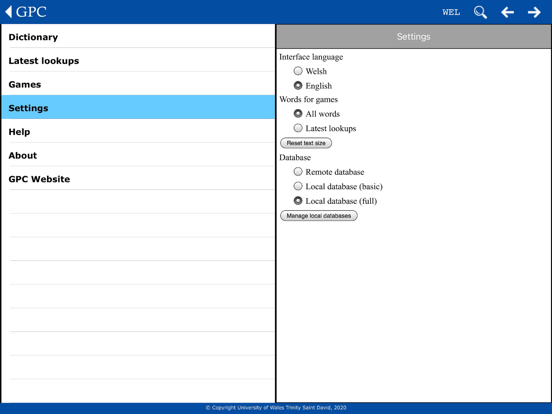Image resolution: width=552 pixels, height=414 pixels.
Task: Click the Words for games label
Action: [x=308, y=100]
